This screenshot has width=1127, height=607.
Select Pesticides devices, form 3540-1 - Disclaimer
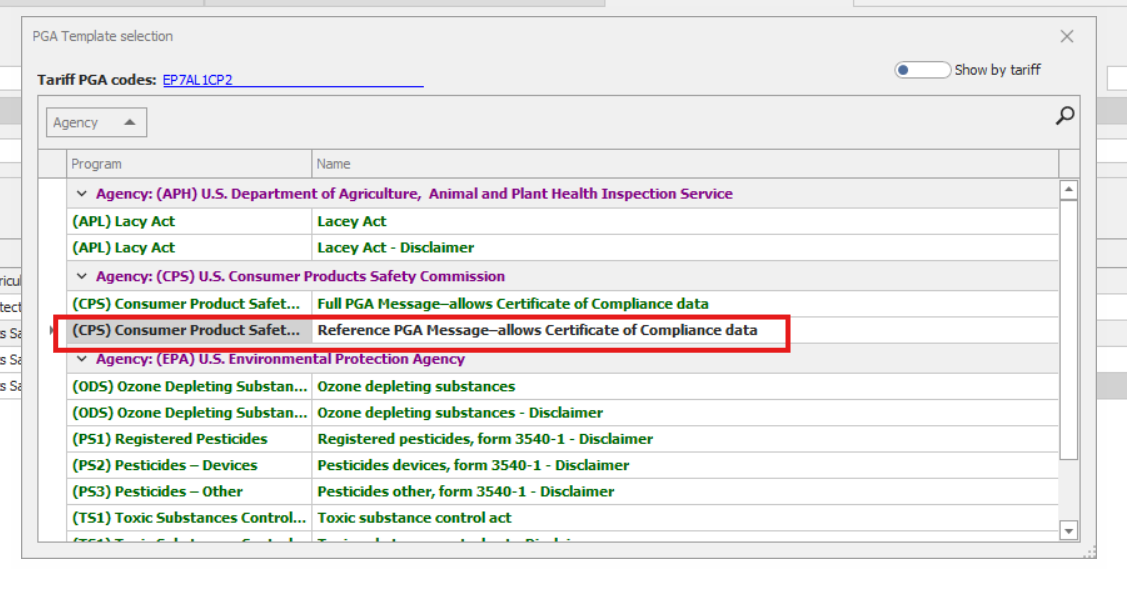pos(562,465)
